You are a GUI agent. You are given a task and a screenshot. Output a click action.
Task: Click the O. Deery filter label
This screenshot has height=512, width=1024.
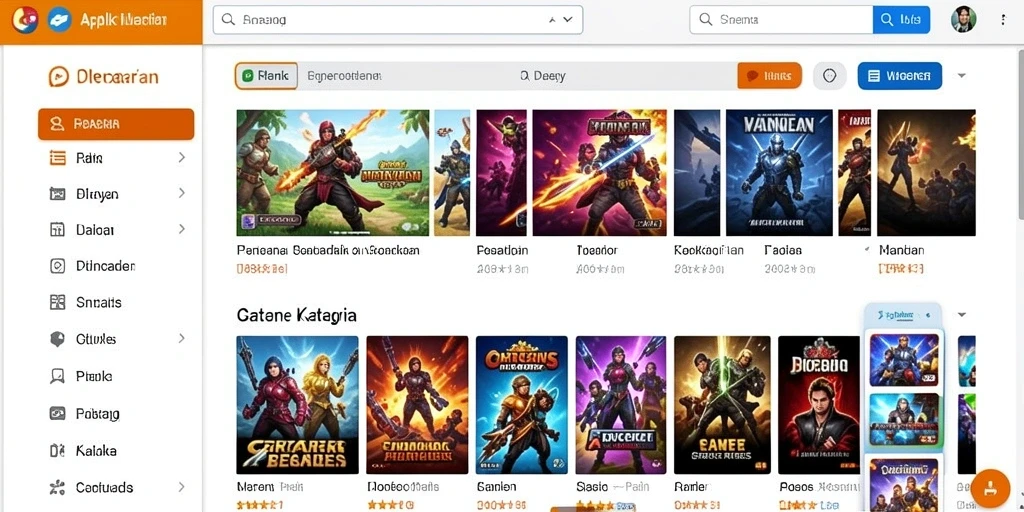click(x=543, y=76)
